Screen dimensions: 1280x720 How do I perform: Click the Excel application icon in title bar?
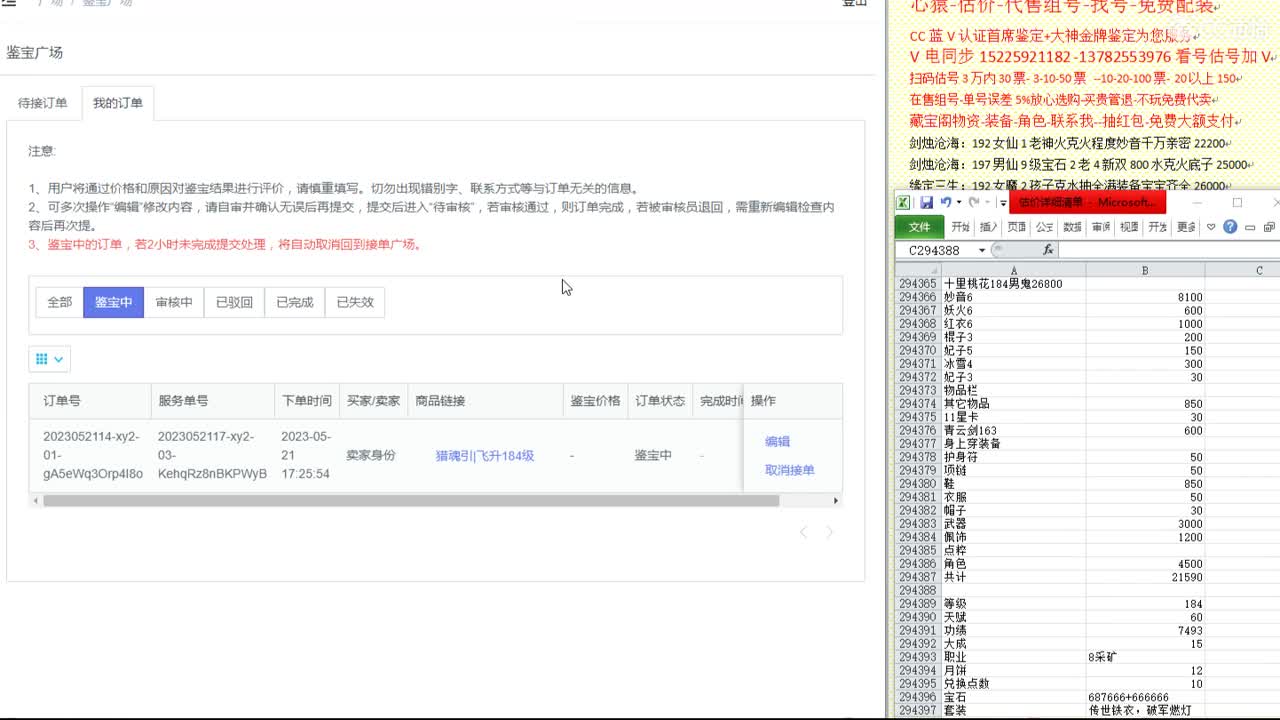tap(904, 202)
